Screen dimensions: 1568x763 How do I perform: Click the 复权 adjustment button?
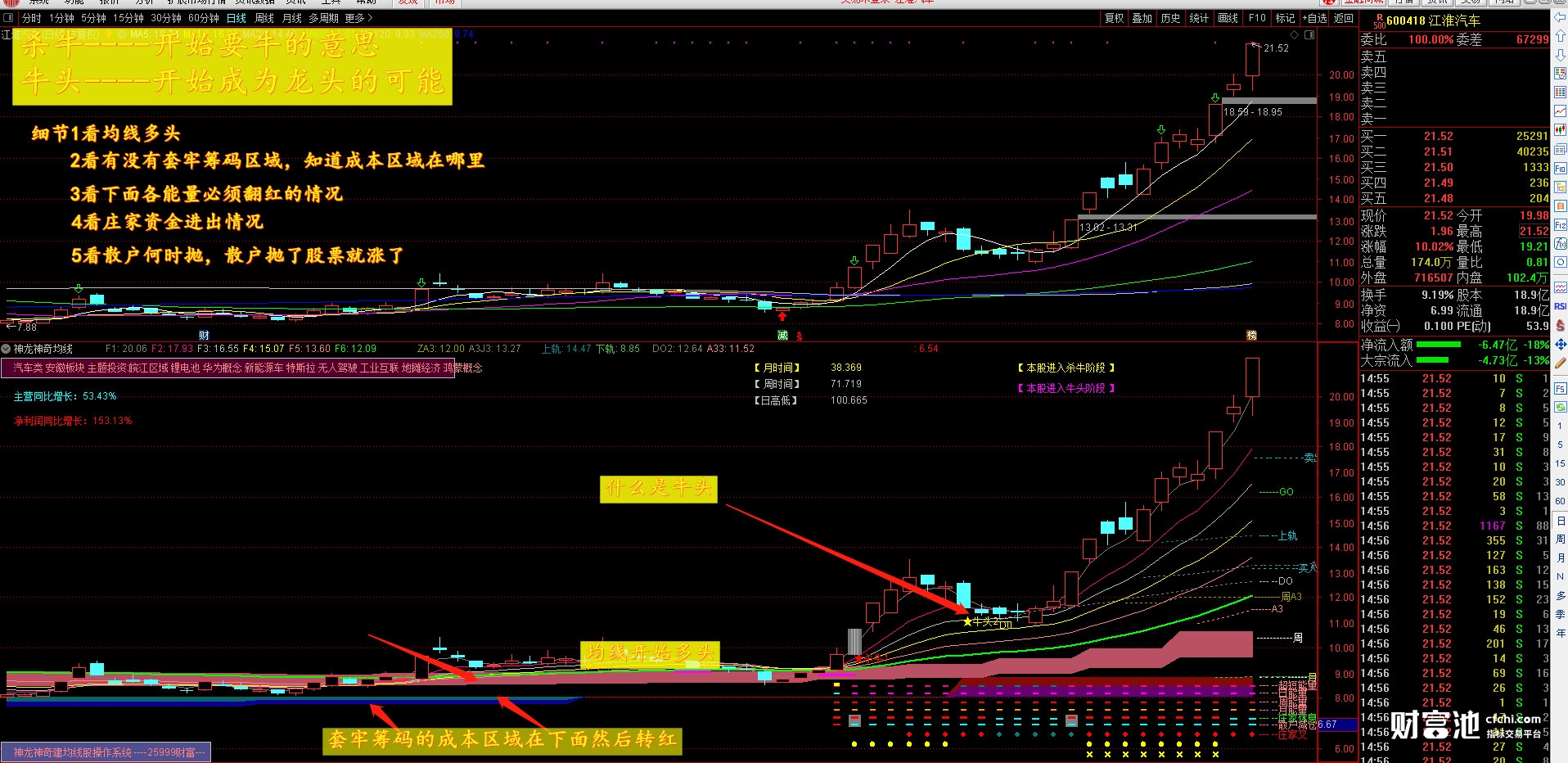coord(1115,18)
